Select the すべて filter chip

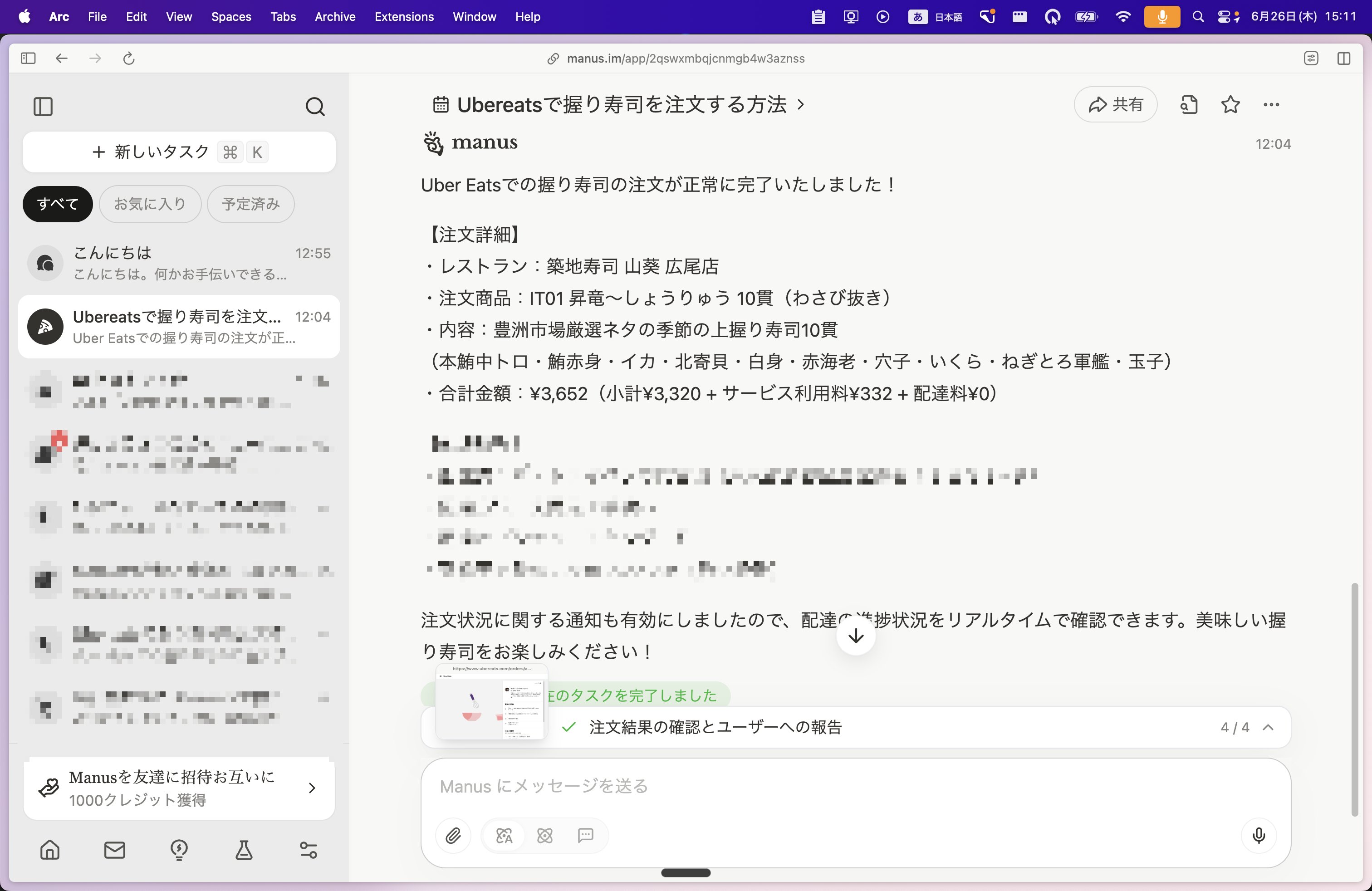(58, 204)
